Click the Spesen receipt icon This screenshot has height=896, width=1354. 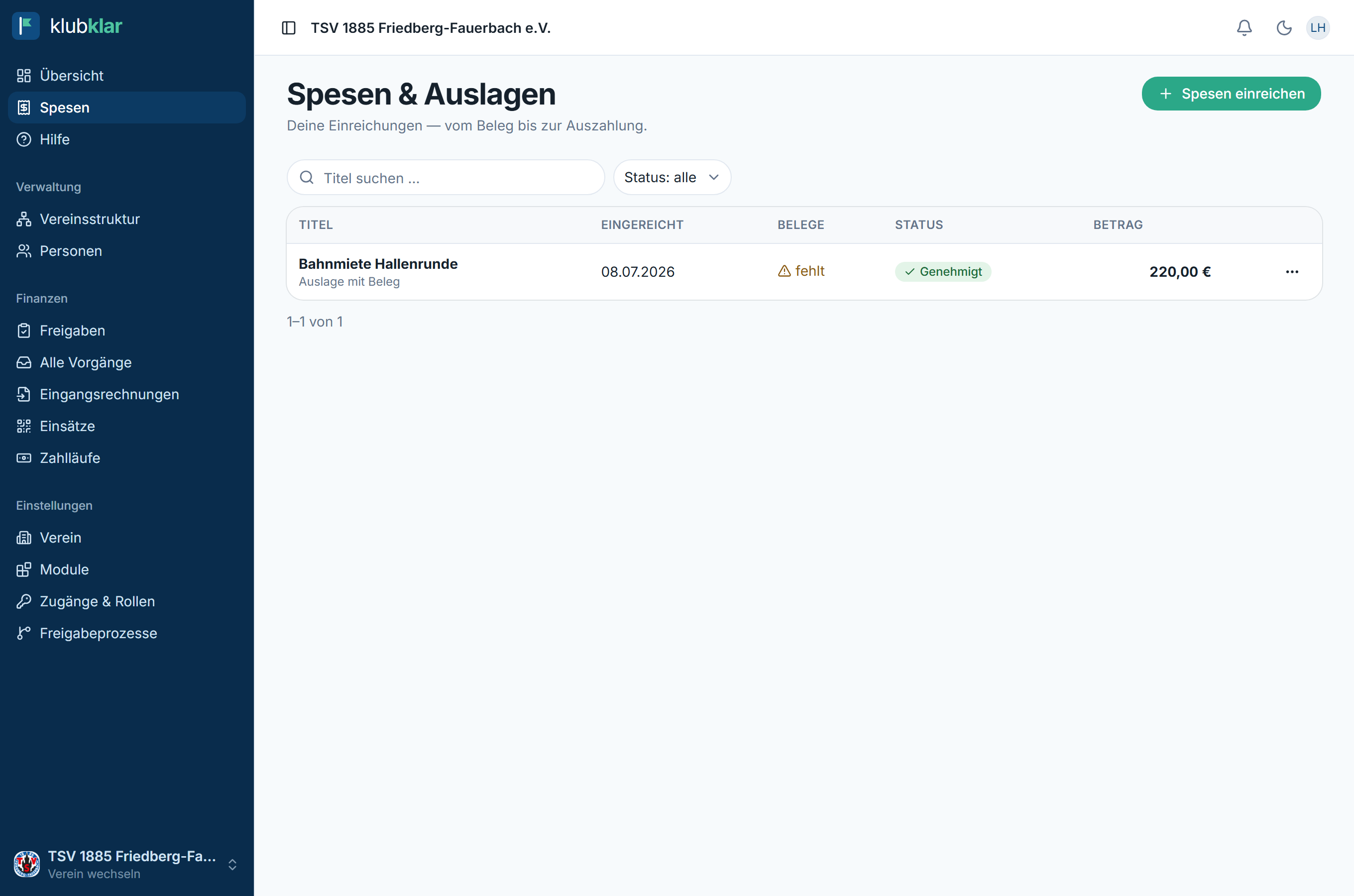click(x=24, y=108)
